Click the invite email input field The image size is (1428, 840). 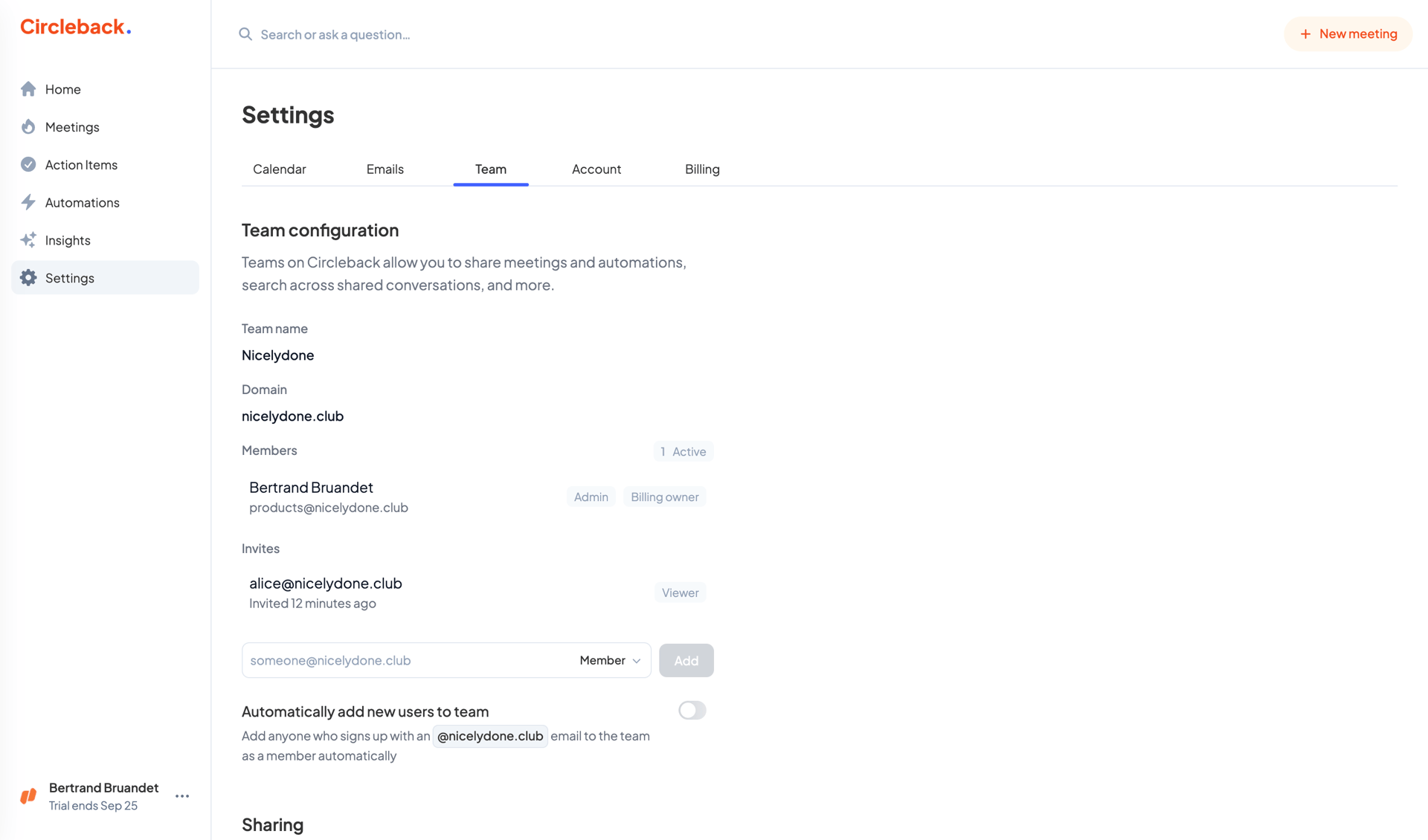click(x=387, y=660)
